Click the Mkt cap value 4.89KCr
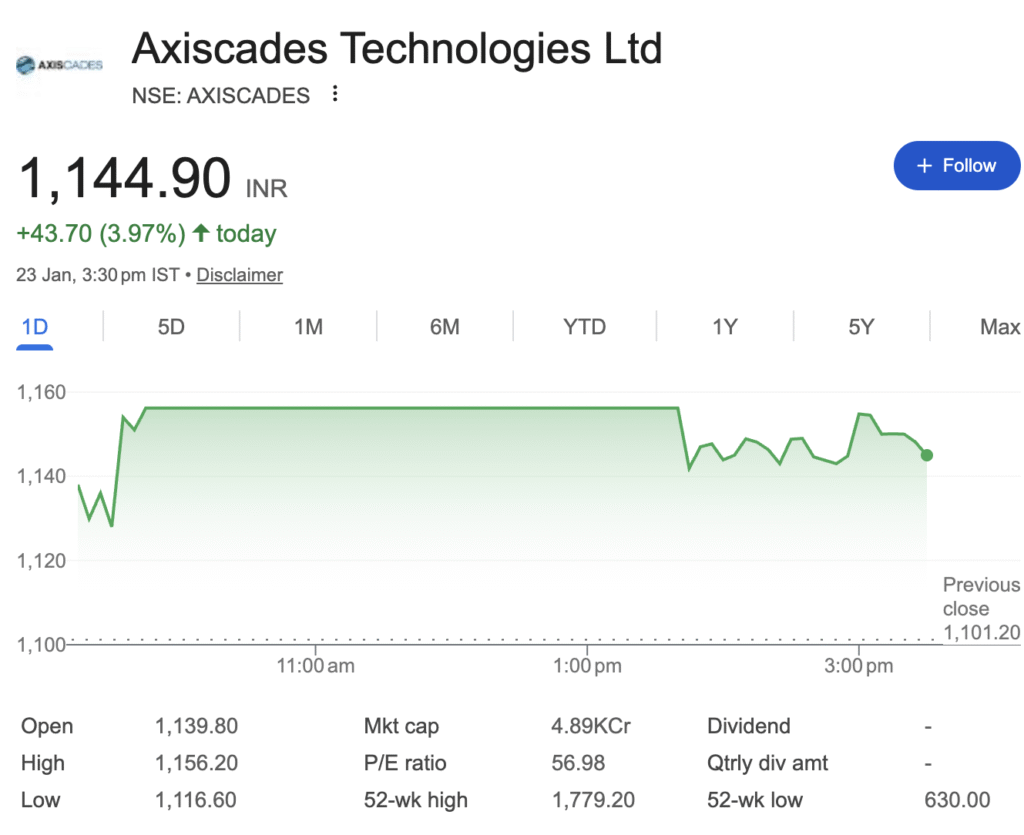 click(591, 727)
